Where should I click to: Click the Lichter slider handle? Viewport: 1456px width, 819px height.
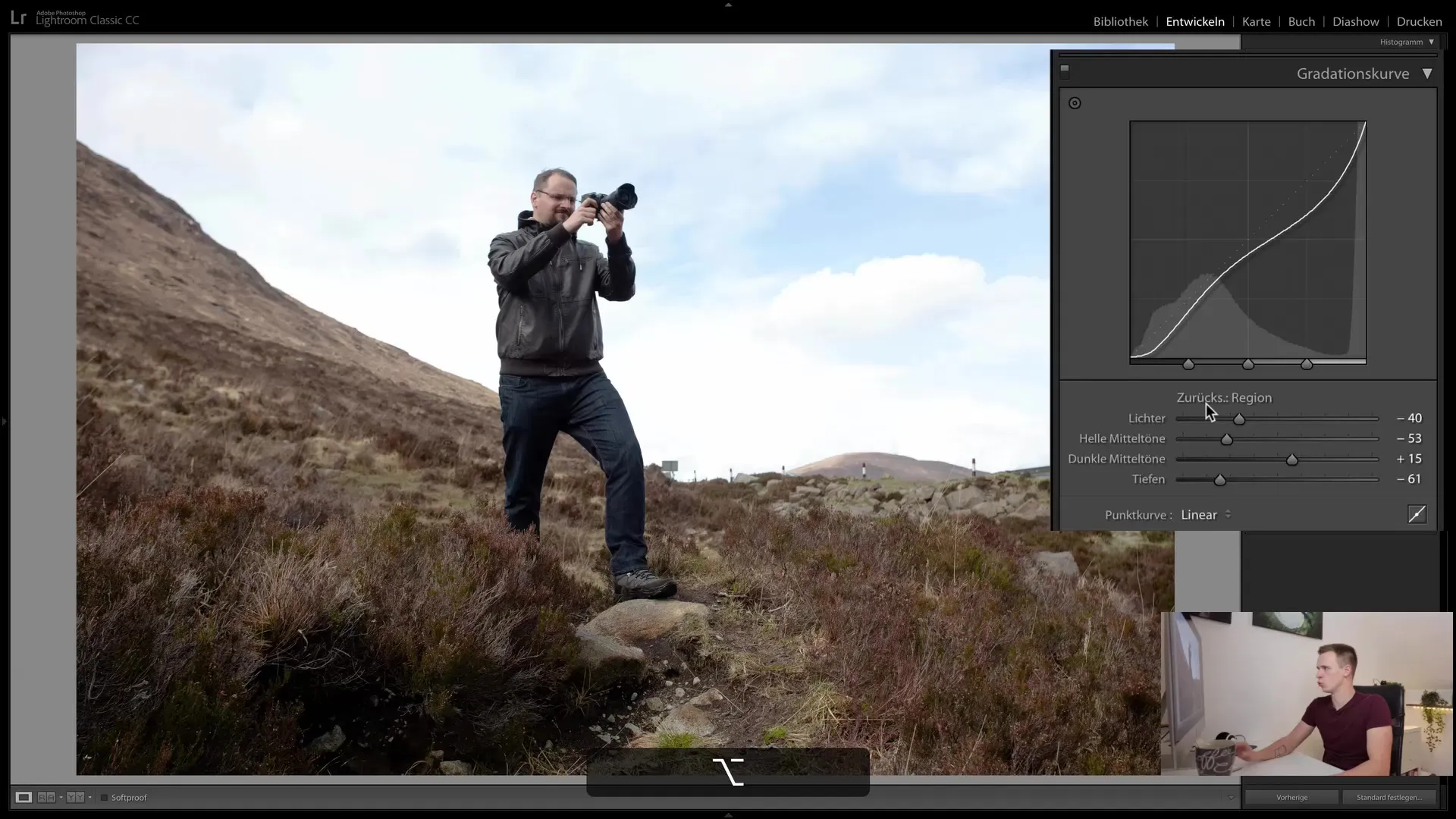(1238, 419)
